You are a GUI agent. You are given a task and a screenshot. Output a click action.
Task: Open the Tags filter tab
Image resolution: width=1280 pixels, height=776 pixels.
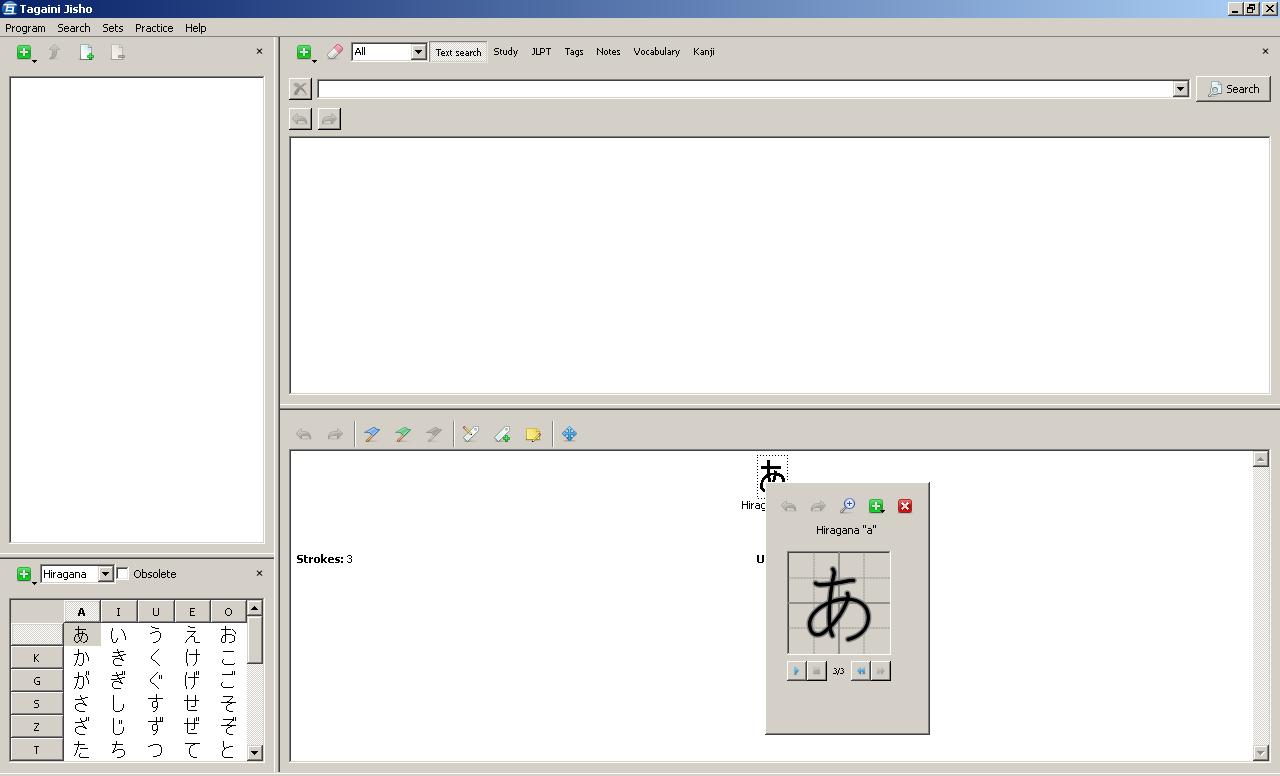click(x=574, y=52)
